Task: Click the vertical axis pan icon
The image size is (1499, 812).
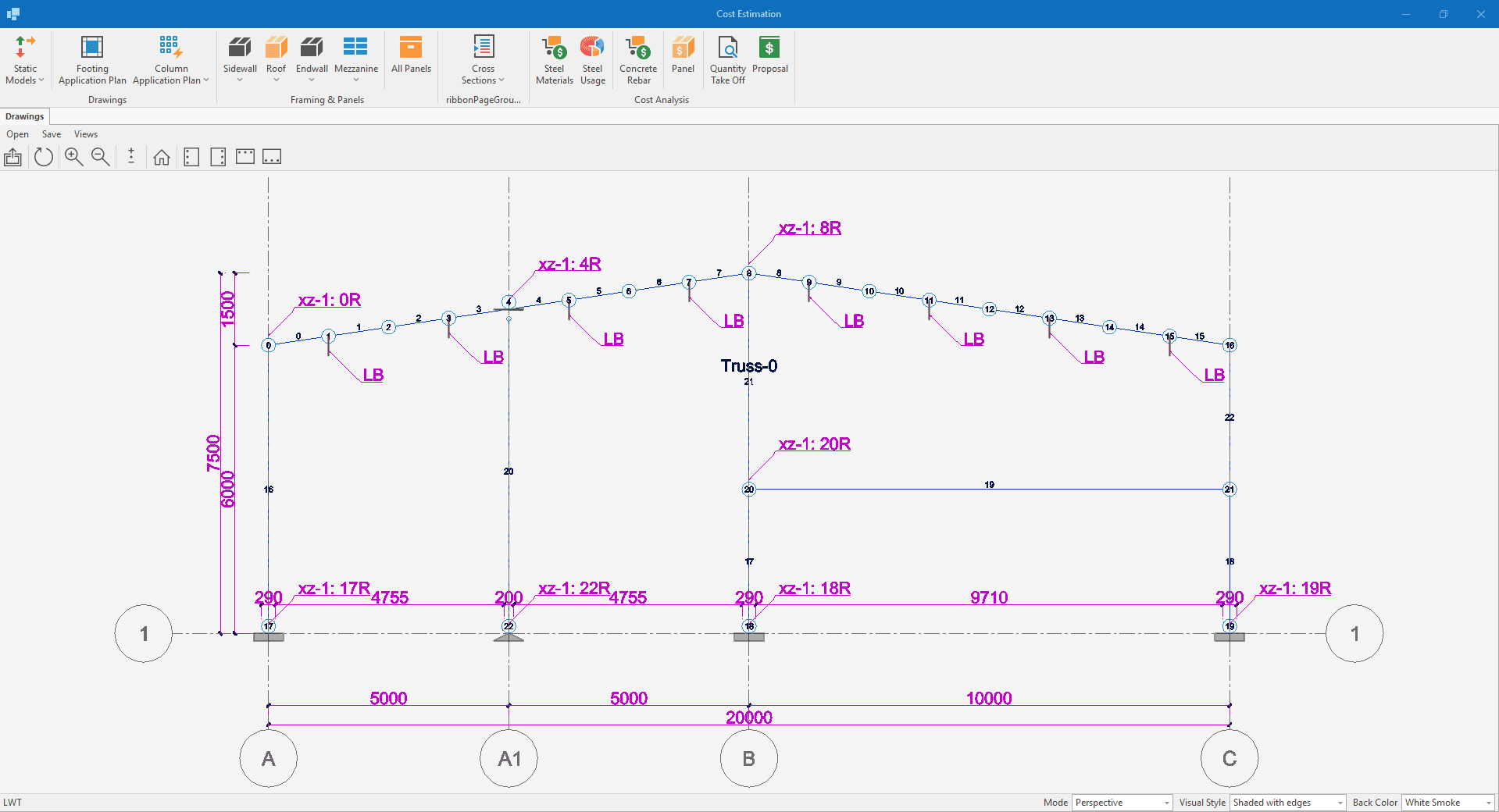Action: click(131, 157)
